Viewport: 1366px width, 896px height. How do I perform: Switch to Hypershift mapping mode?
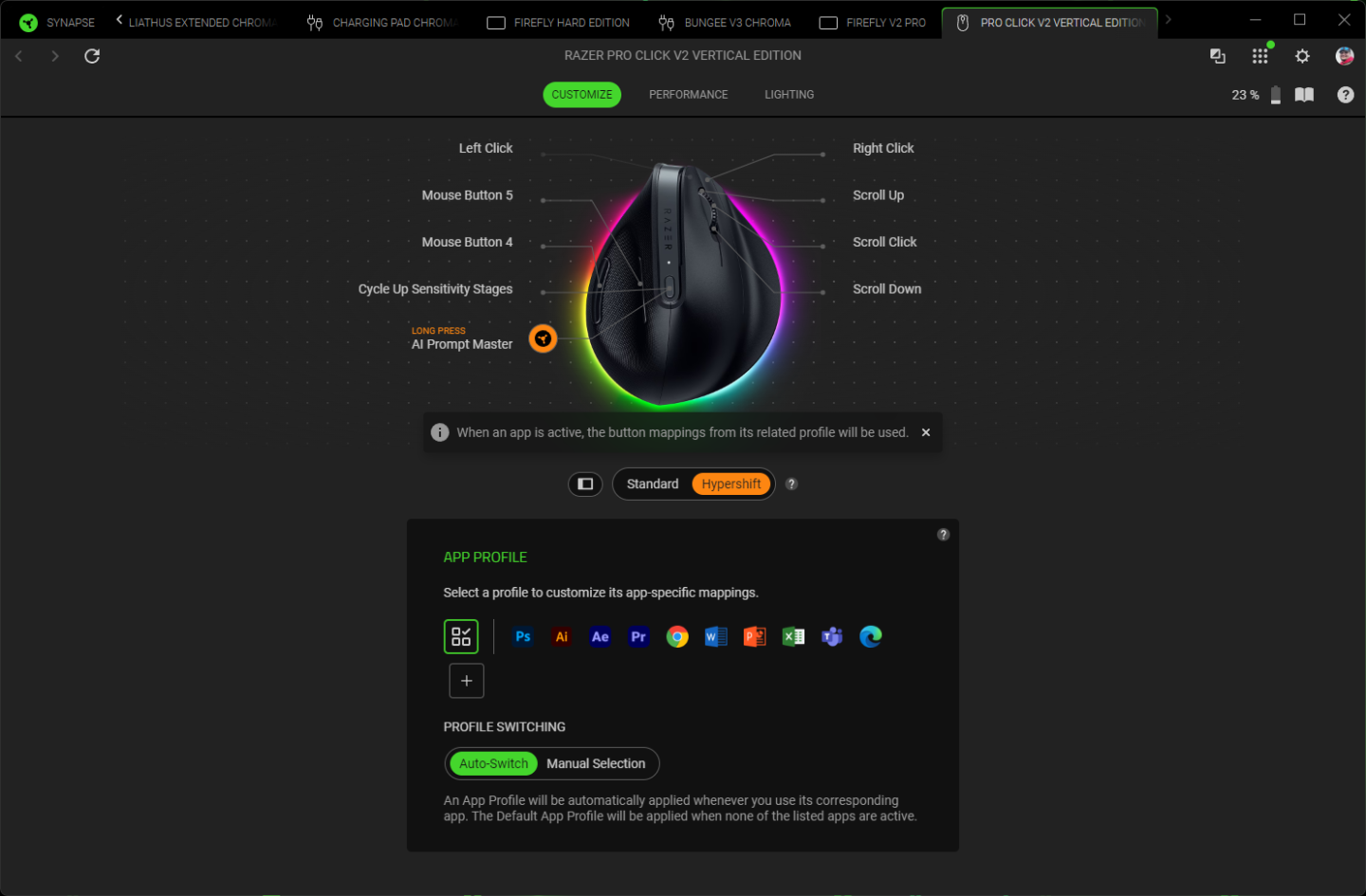click(x=731, y=485)
